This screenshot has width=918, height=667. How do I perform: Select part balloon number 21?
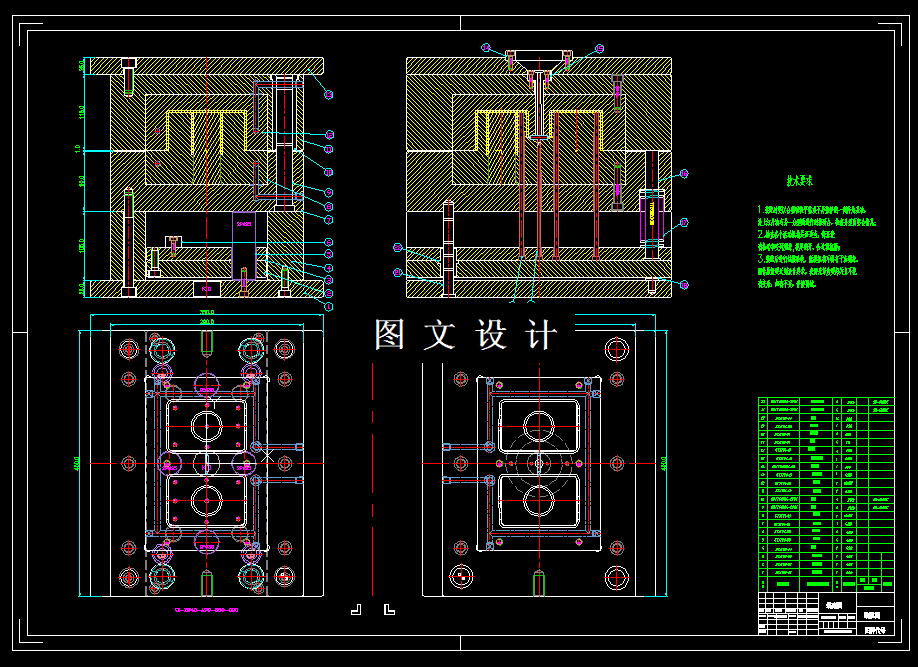[x=398, y=272]
